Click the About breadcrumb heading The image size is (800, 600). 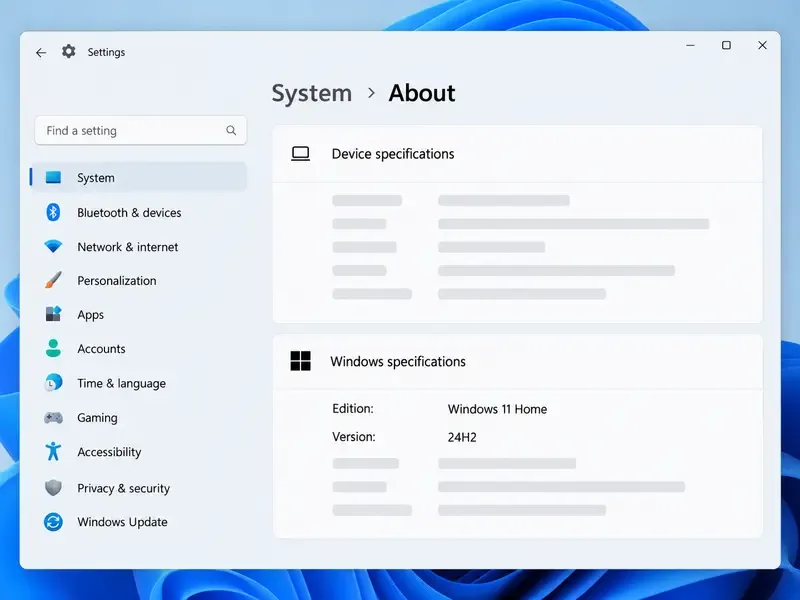[x=422, y=93]
